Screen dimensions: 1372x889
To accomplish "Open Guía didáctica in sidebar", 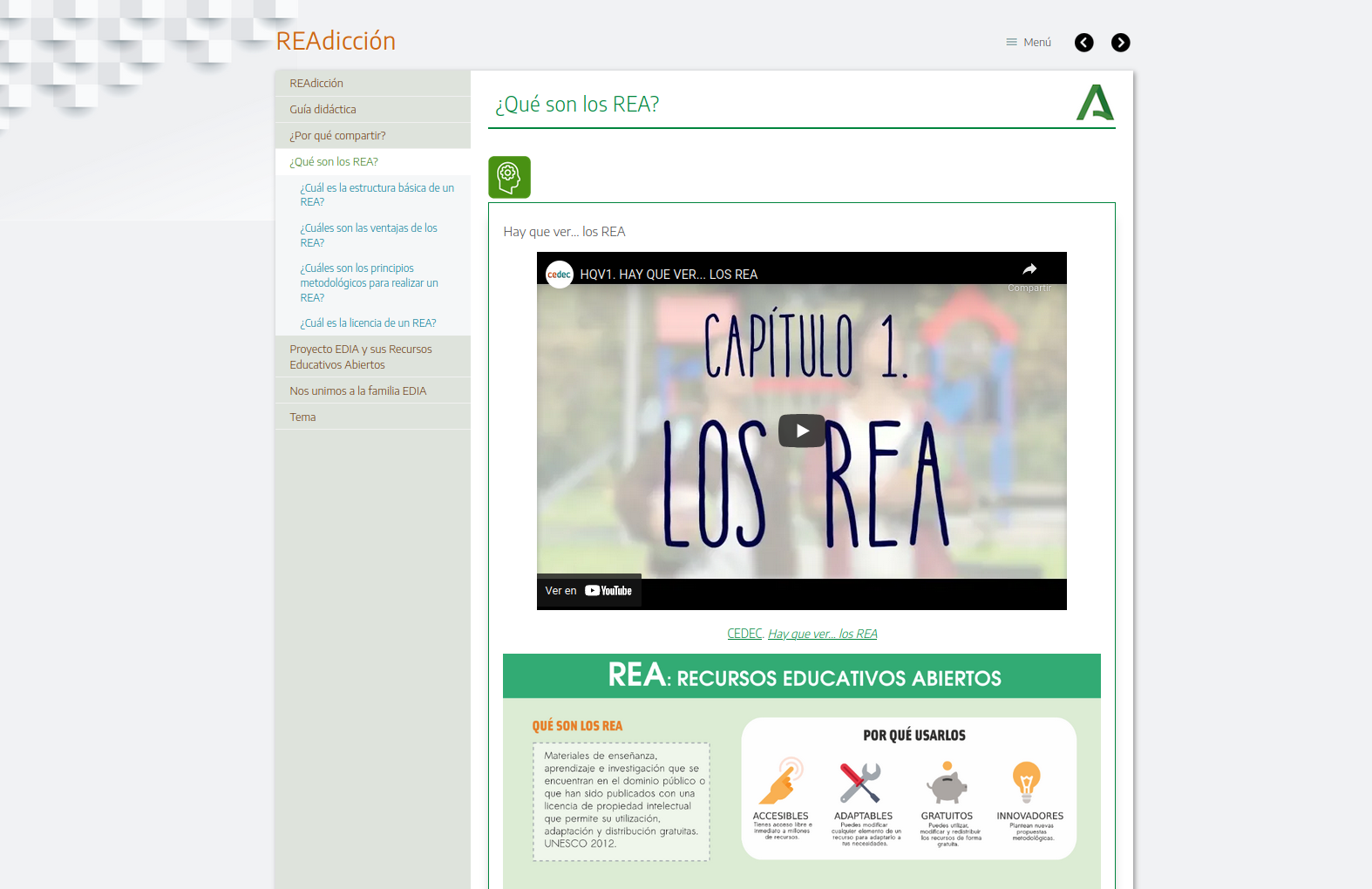I will click(323, 110).
